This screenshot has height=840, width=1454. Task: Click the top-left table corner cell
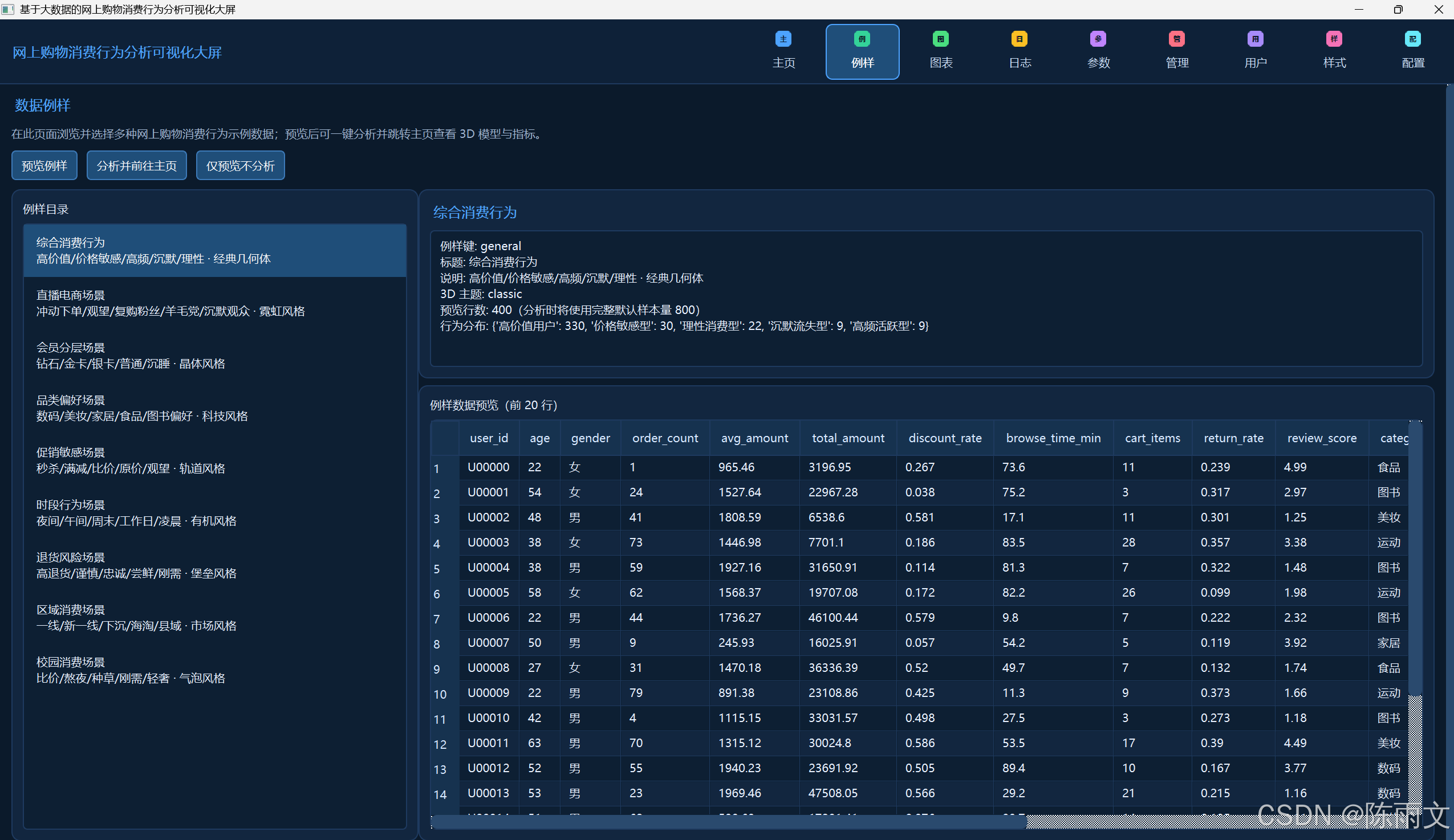click(445, 438)
